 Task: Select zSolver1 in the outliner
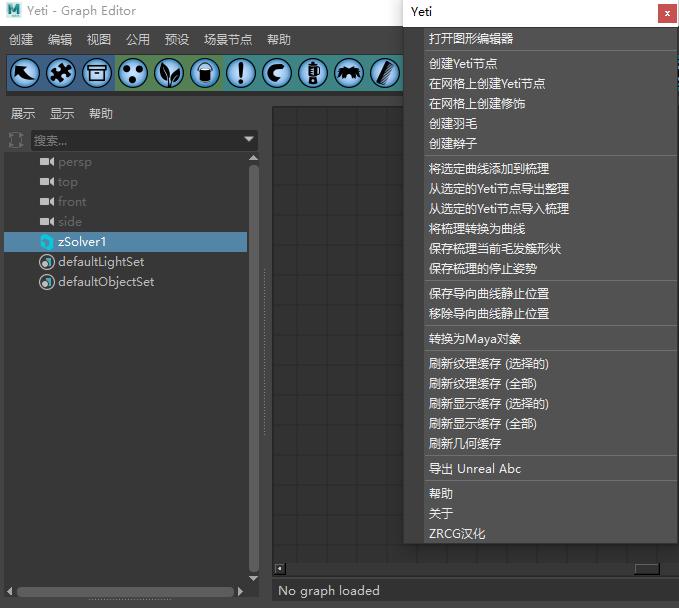(x=82, y=242)
